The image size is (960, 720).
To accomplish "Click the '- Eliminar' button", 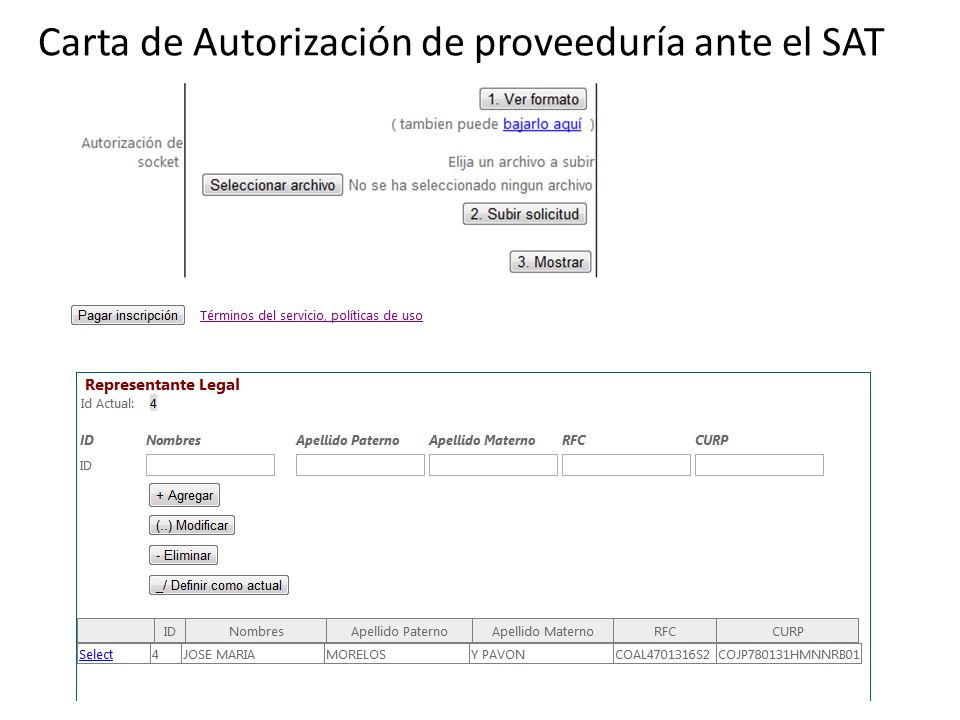I will point(183,555).
